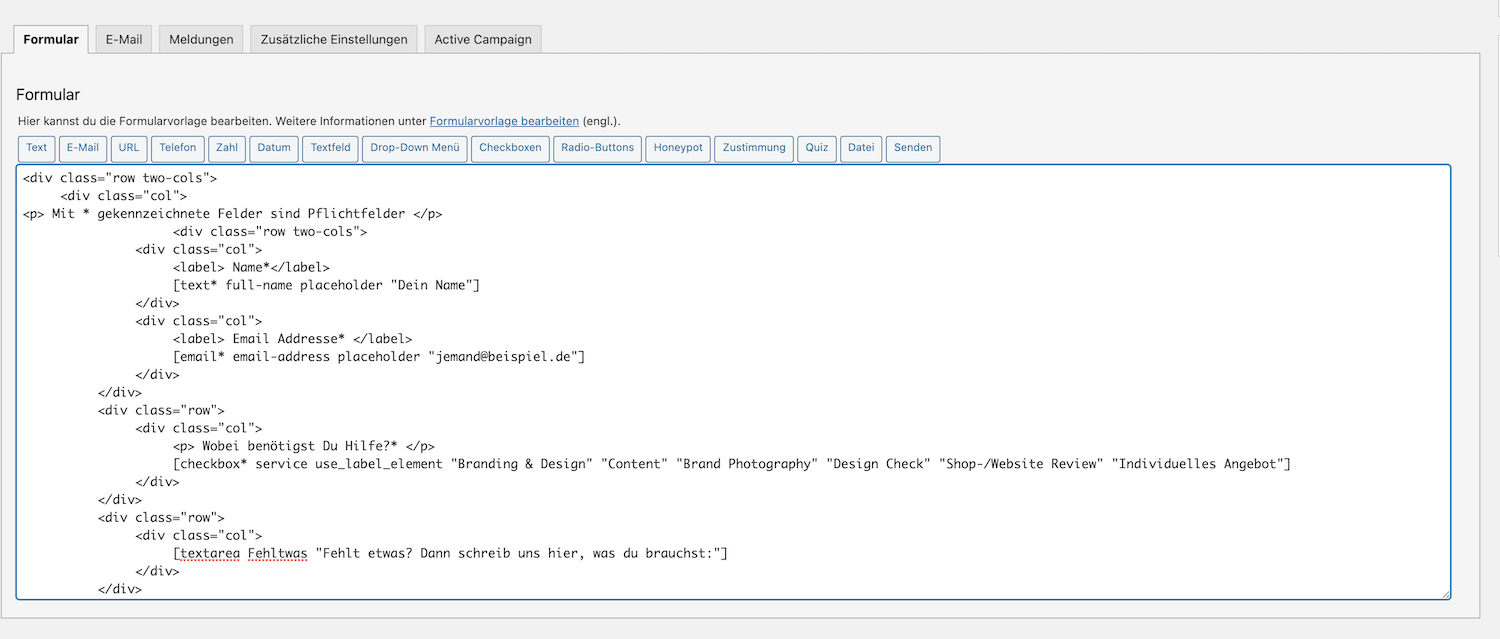Insert a Zustimmung tag
The height and width of the screenshot is (639, 1500).
pyautogui.click(x=754, y=148)
